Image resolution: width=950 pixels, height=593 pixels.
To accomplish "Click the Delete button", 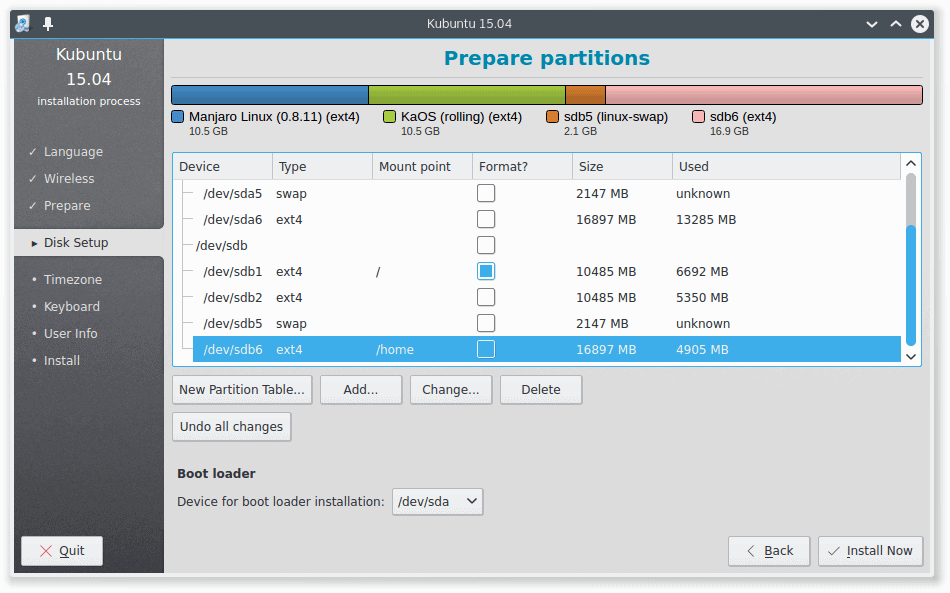I will coord(541,389).
